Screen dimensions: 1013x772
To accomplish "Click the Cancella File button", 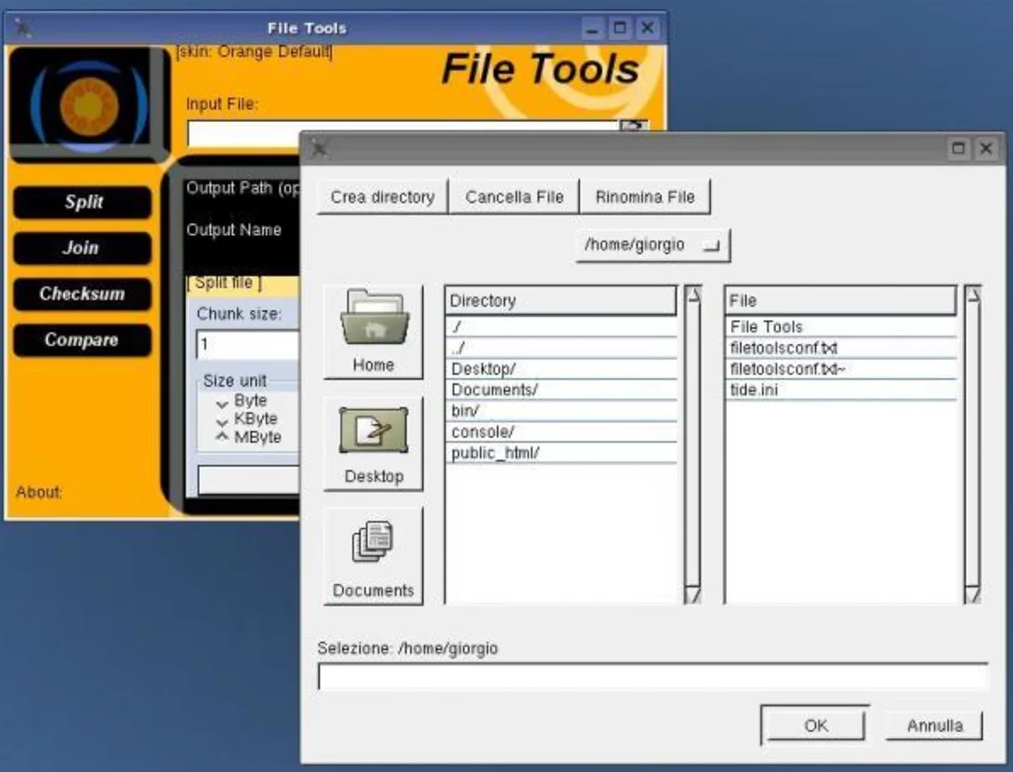I will tap(514, 197).
